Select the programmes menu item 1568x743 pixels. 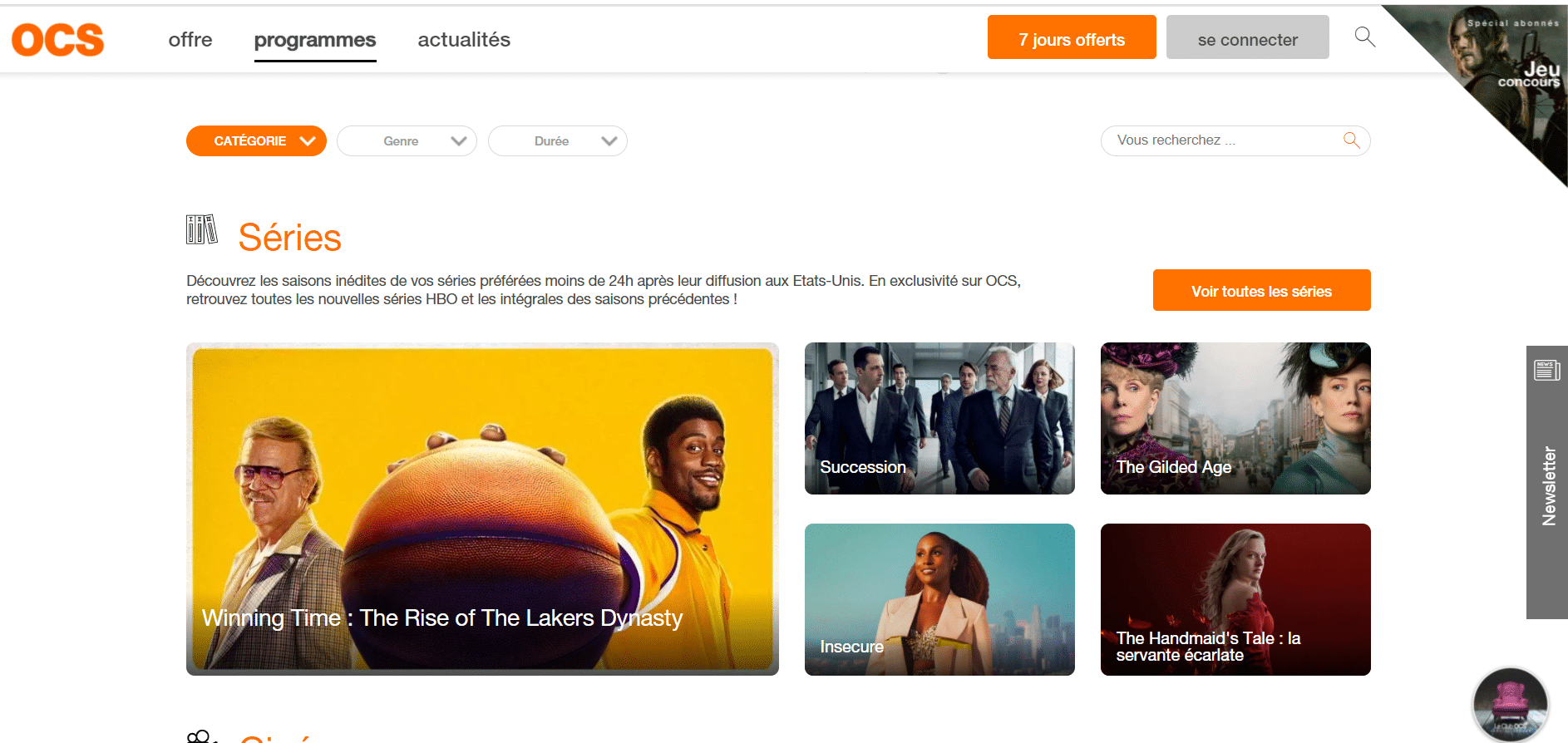click(315, 40)
